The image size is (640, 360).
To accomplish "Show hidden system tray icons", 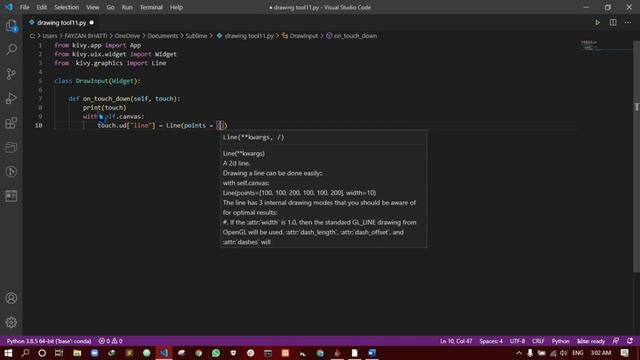I will [x=519, y=353].
